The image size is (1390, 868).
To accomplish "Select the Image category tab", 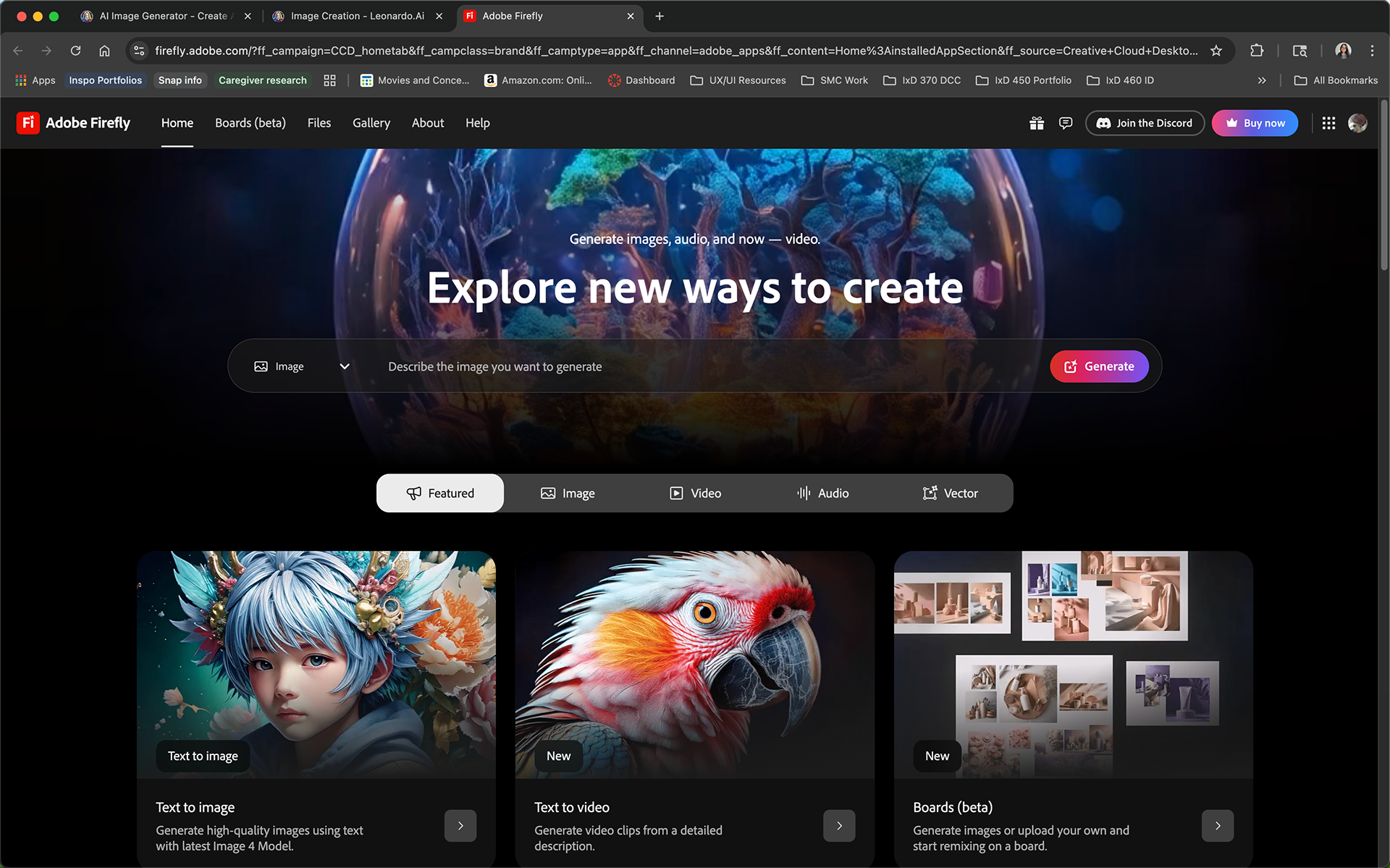I will tap(568, 493).
